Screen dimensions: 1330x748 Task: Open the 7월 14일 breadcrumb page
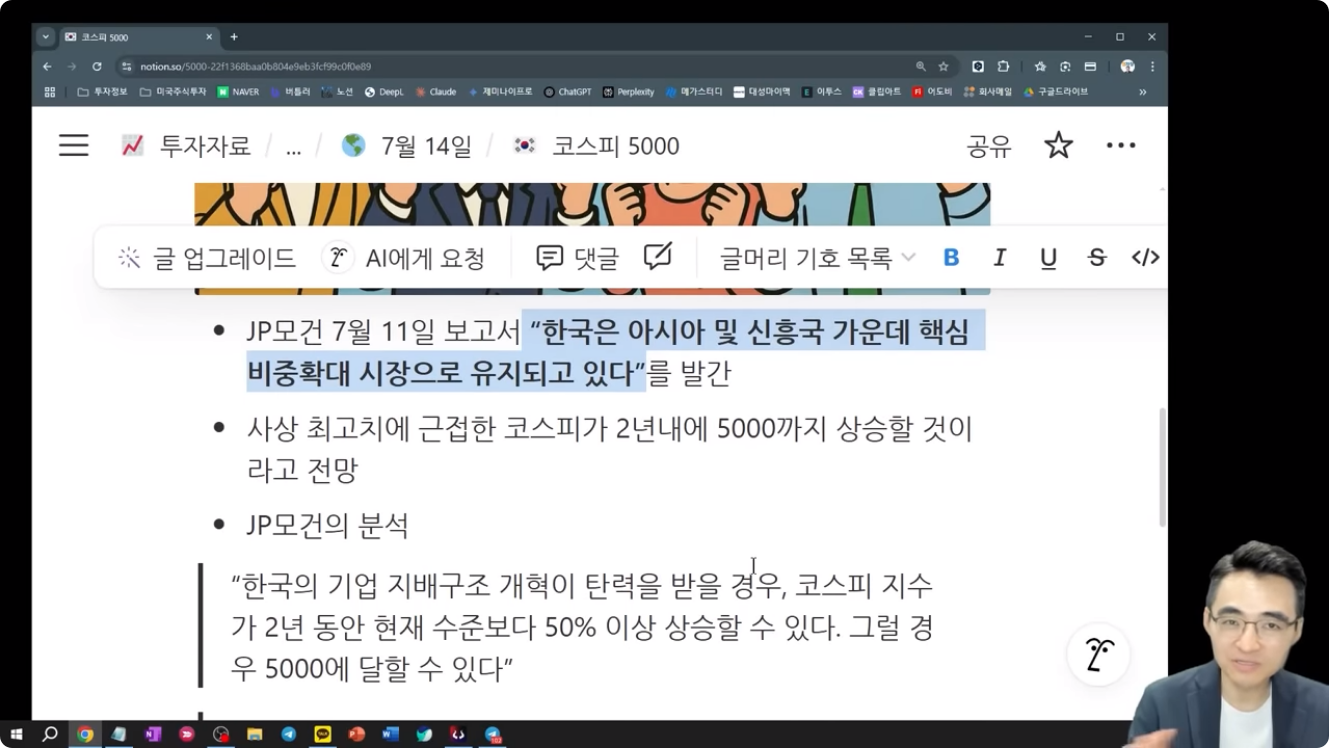425,146
